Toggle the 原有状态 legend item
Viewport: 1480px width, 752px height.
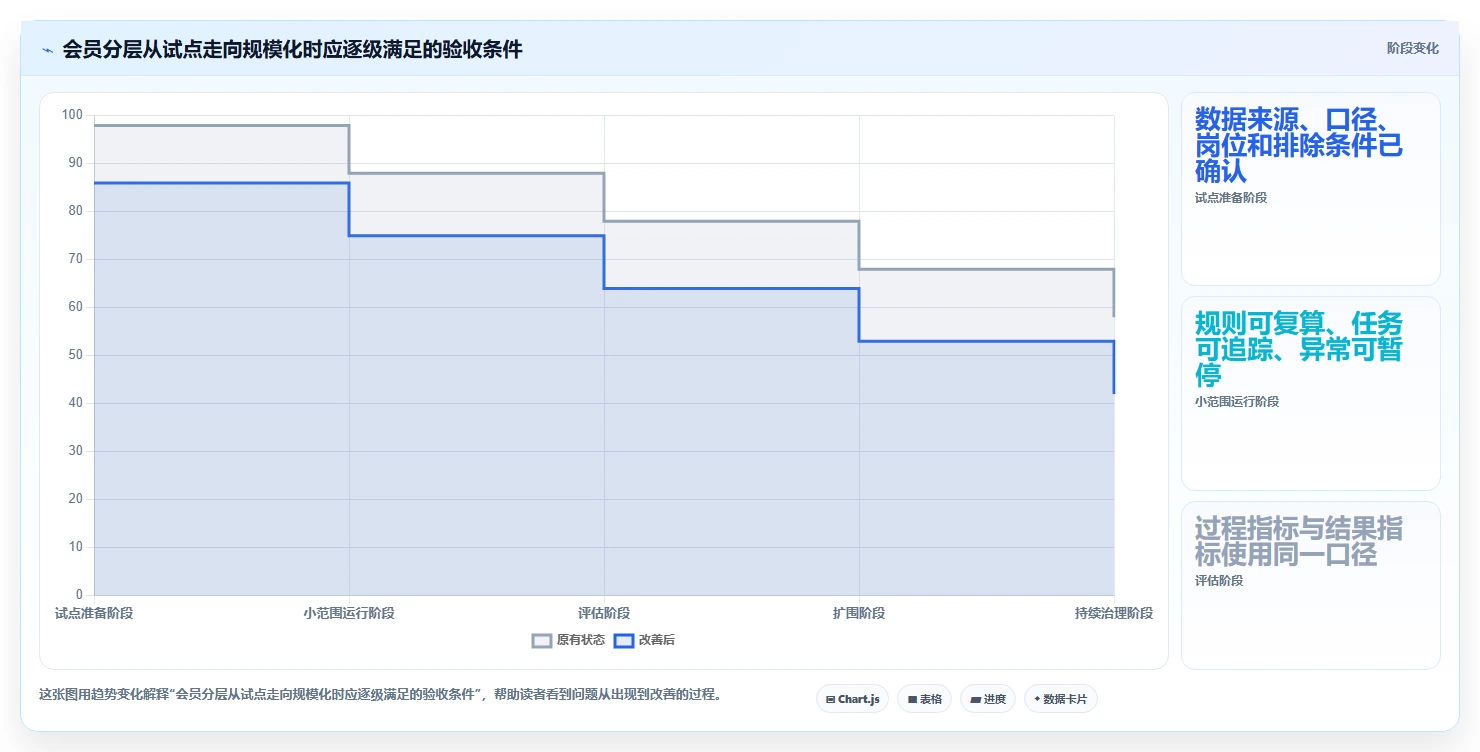[x=568, y=640]
